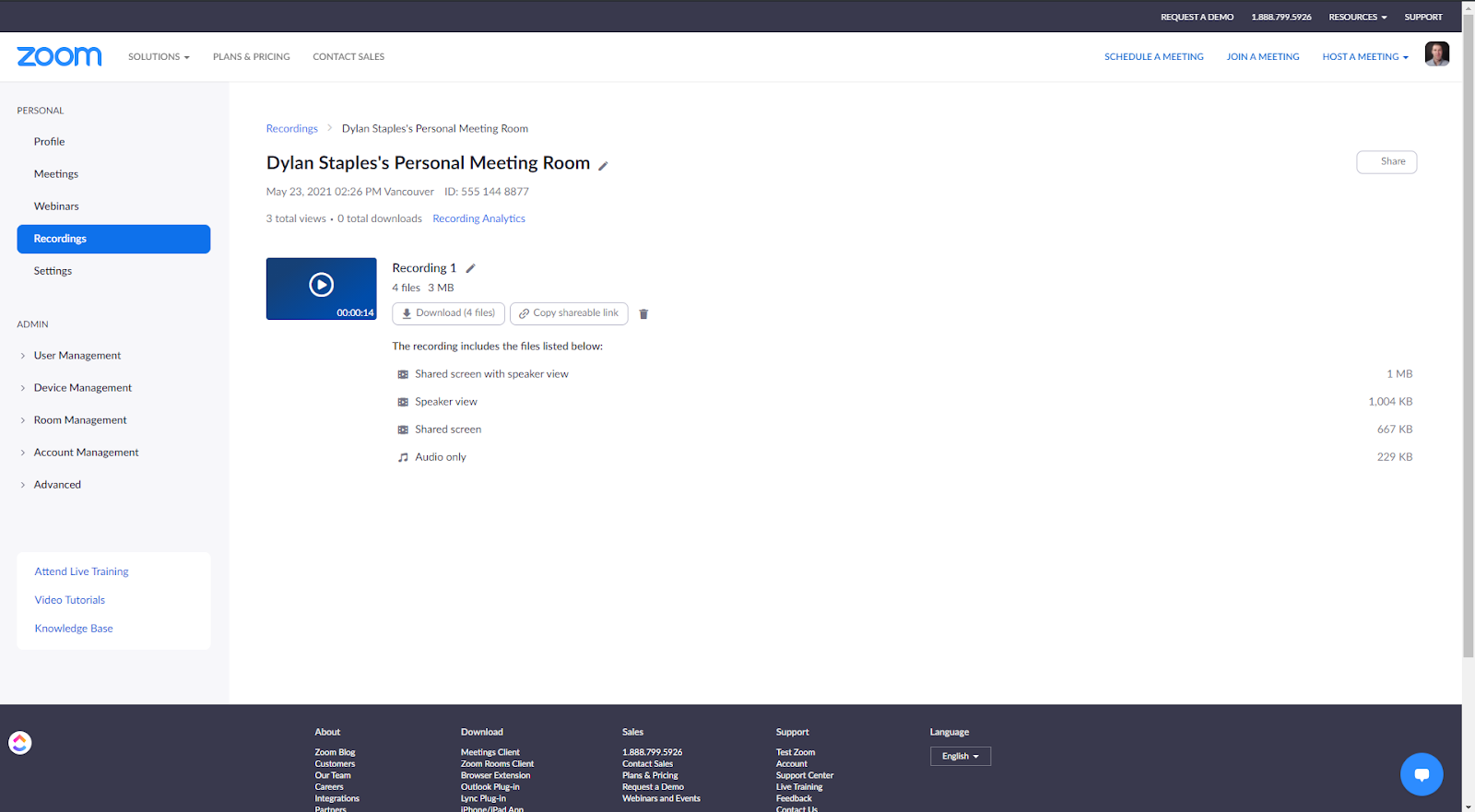Viewport: 1475px width, 812px height.
Task: Open Settings in sidebar
Action: point(53,271)
